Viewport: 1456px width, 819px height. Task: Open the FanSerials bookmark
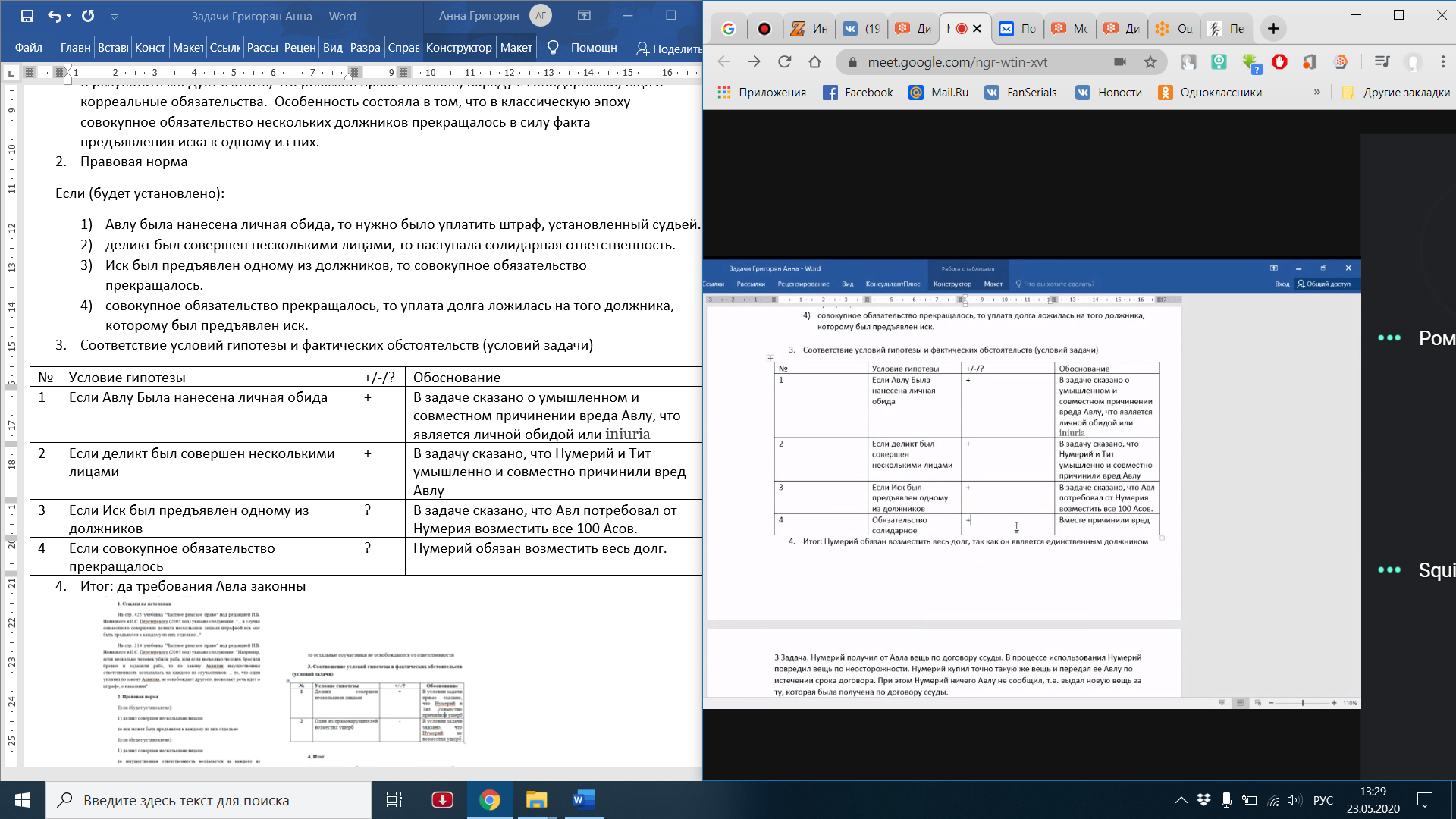[x=1021, y=93]
